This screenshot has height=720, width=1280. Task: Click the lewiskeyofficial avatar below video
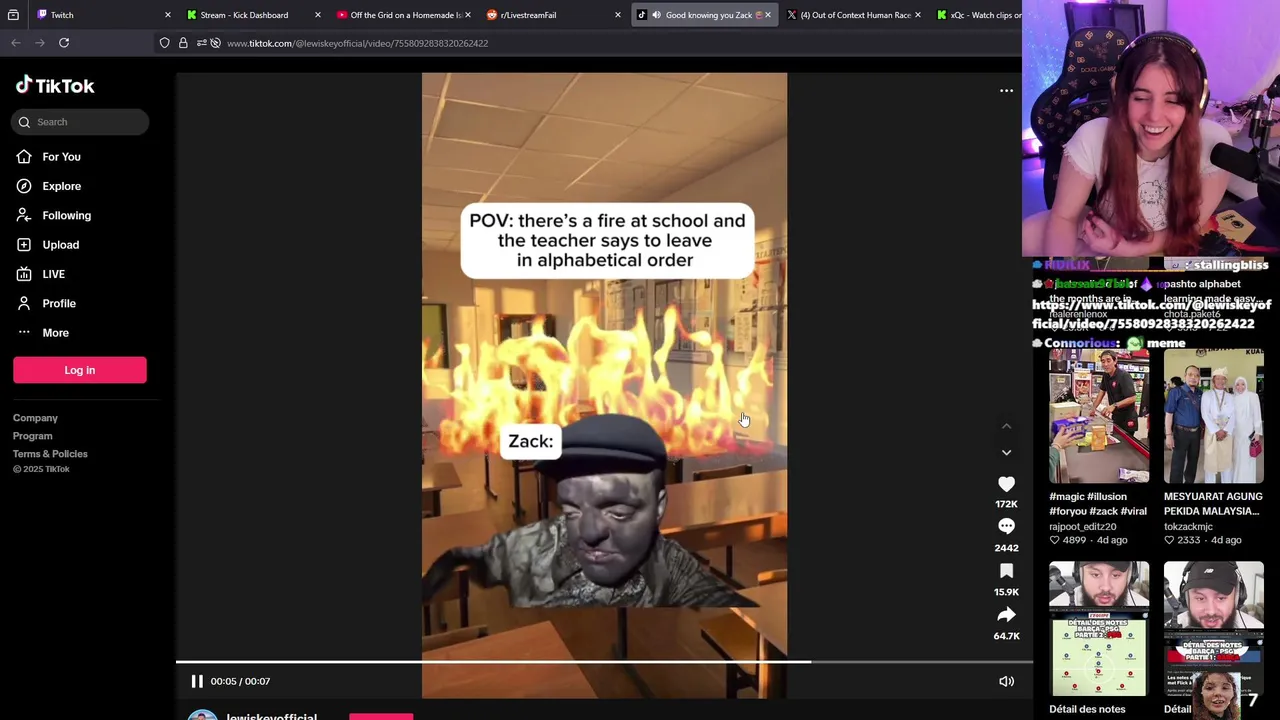tap(202, 714)
